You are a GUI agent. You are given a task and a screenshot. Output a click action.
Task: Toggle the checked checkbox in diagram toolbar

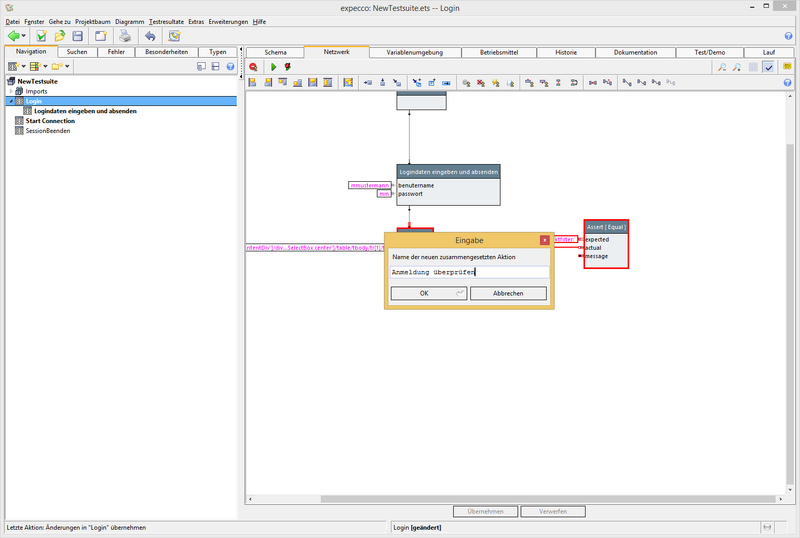(768, 67)
